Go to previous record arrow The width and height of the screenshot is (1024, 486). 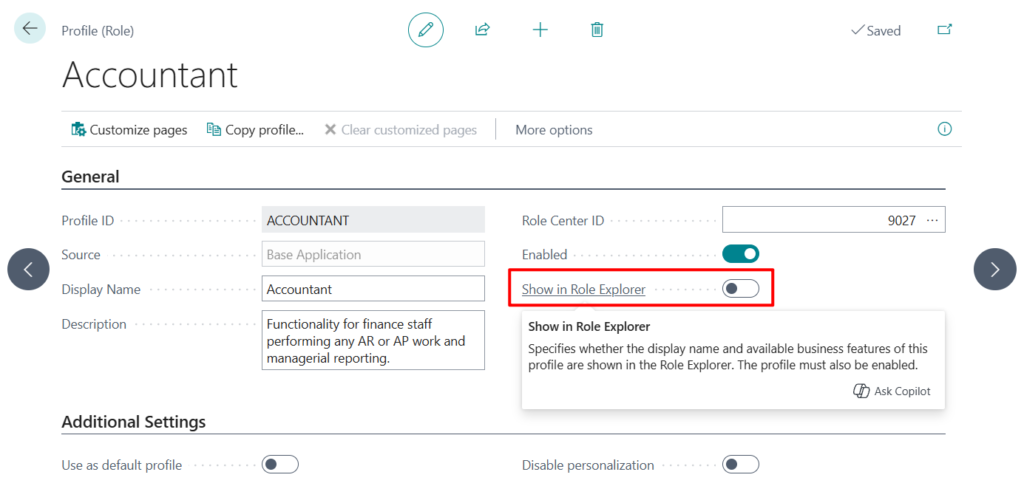pyautogui.click(x=28, y=269)
